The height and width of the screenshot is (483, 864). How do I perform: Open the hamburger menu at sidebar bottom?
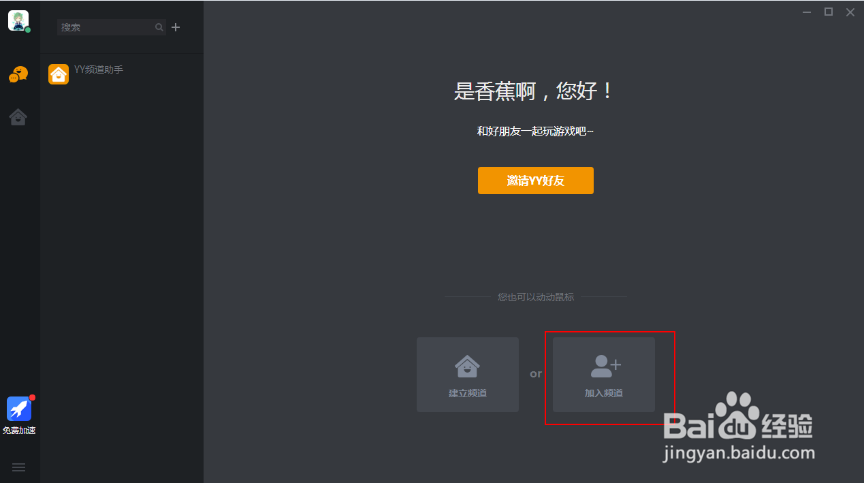point(18,468)
